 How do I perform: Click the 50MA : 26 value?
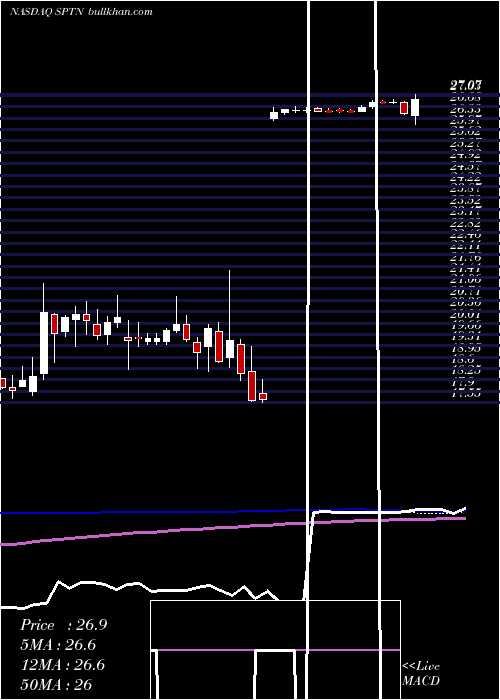click(x=56, y=684)
